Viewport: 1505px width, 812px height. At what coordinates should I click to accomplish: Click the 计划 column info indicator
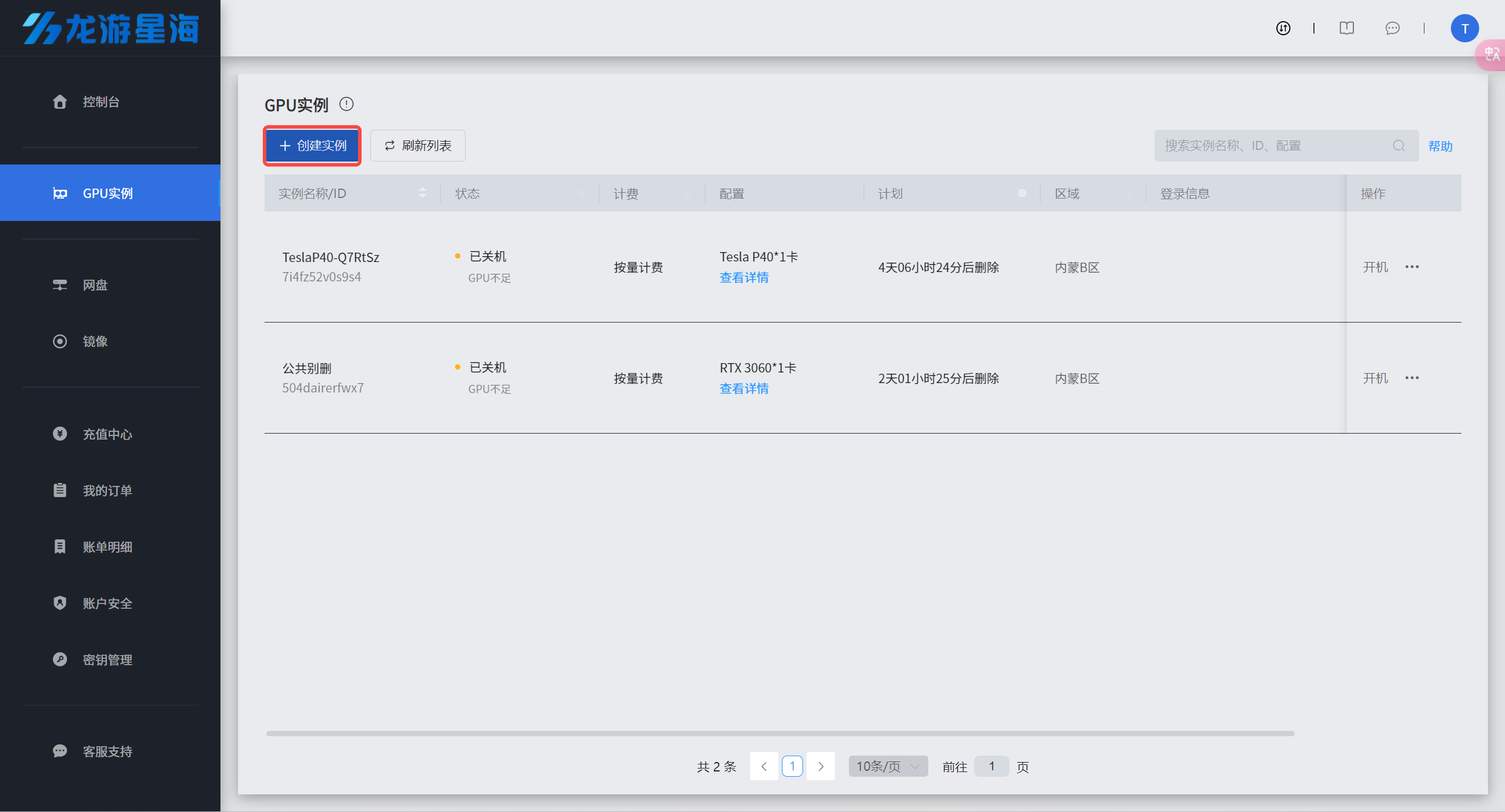click(x=1022, y=193)
